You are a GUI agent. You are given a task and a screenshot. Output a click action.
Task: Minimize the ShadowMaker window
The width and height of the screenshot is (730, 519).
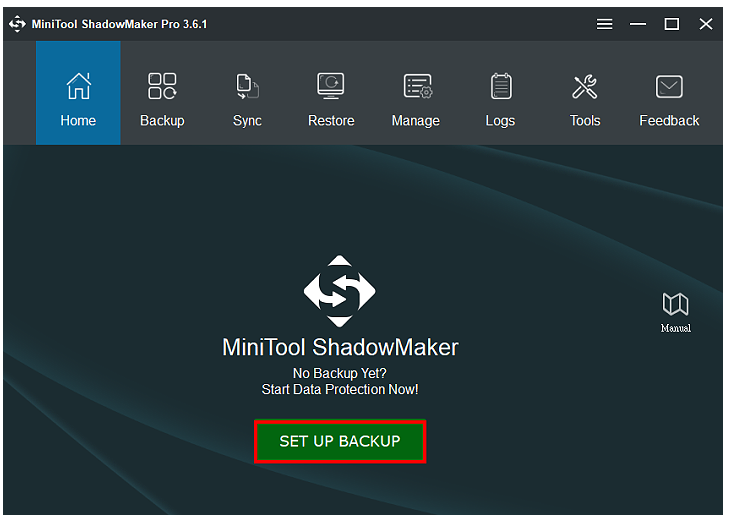[x=638, y=24]
